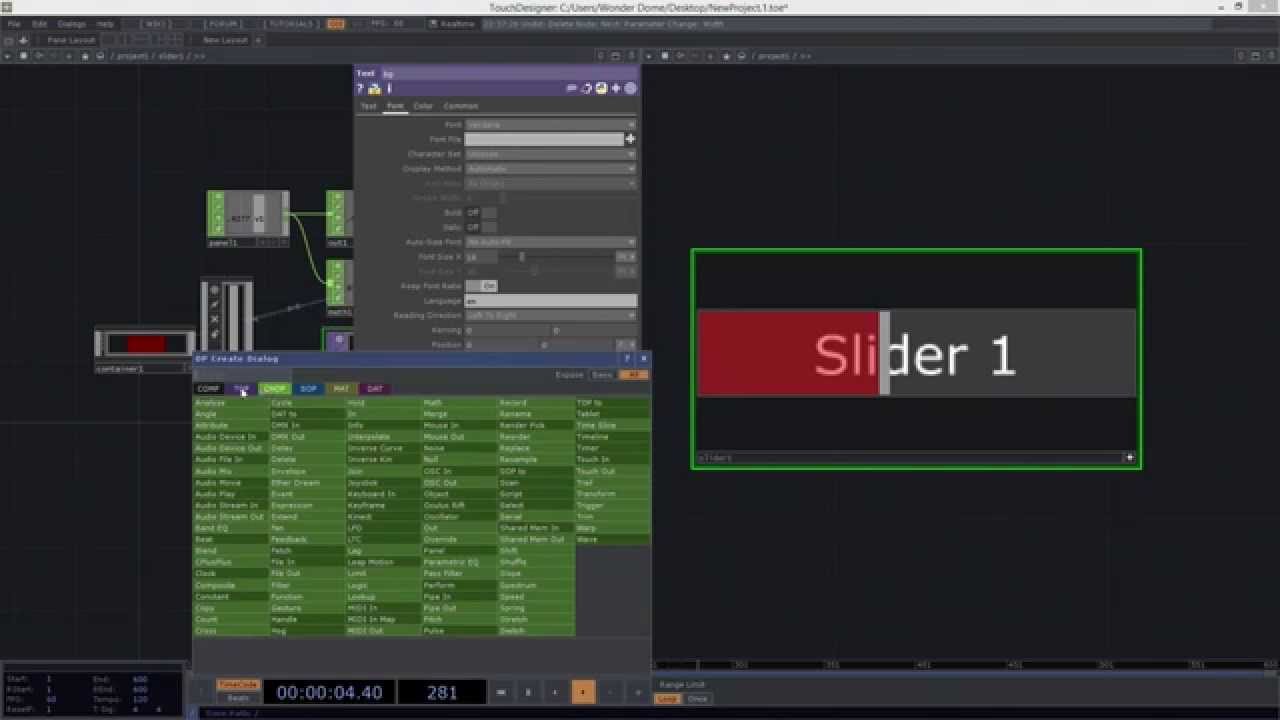Click the New Layout button
Viewport: 1280px width, 720px height.
[225, 40]
